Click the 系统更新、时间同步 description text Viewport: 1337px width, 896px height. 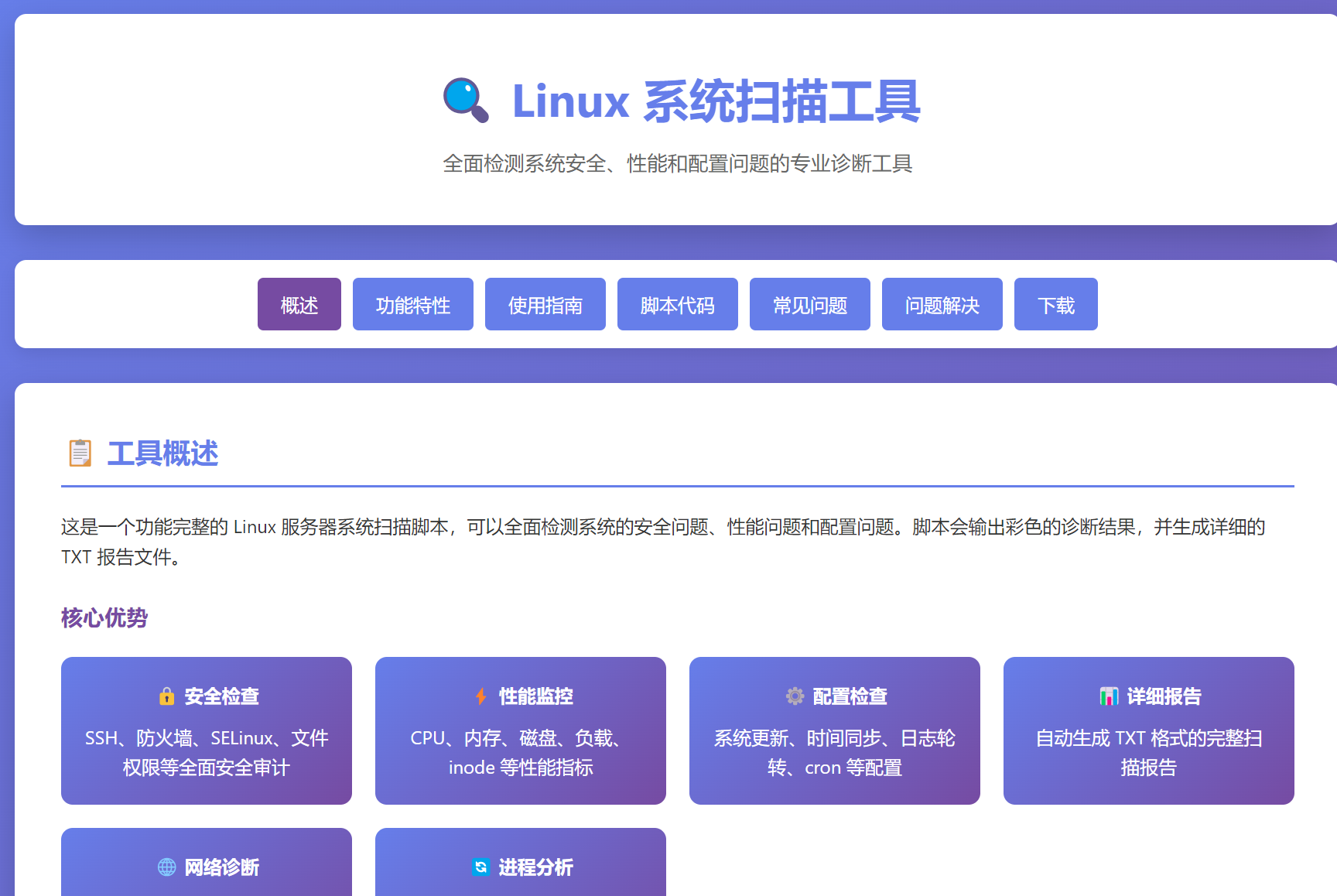click(x=835, y=753)
